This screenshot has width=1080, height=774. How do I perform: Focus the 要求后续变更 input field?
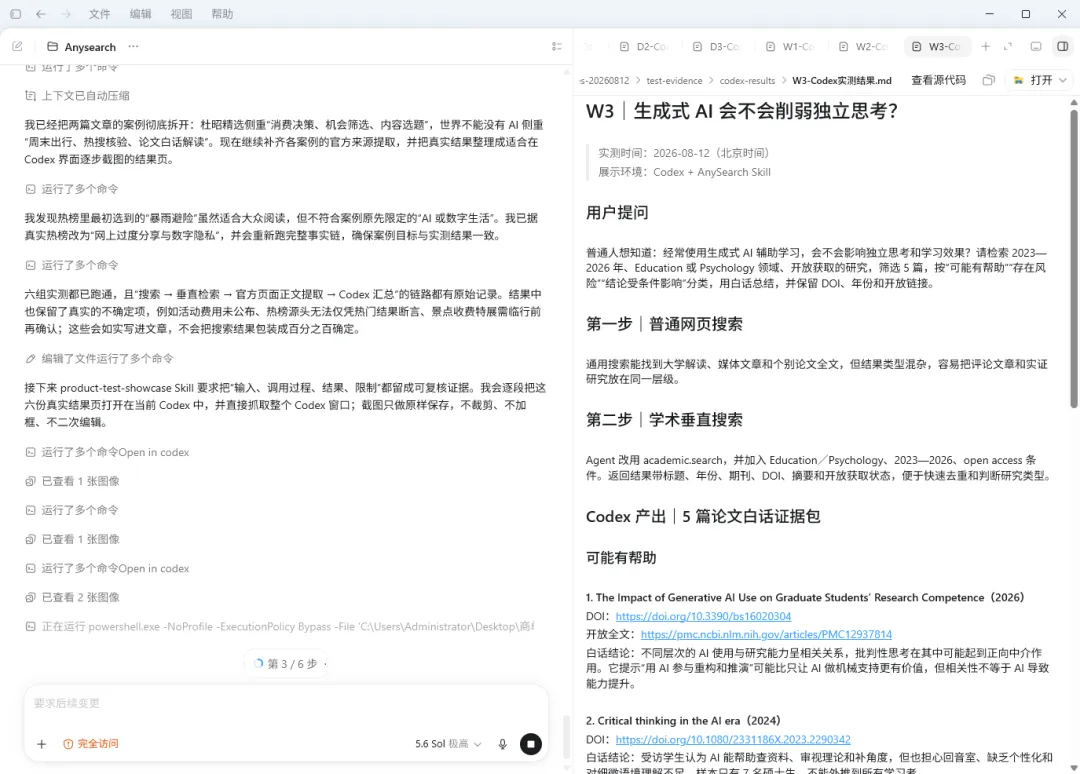[286, 703]
